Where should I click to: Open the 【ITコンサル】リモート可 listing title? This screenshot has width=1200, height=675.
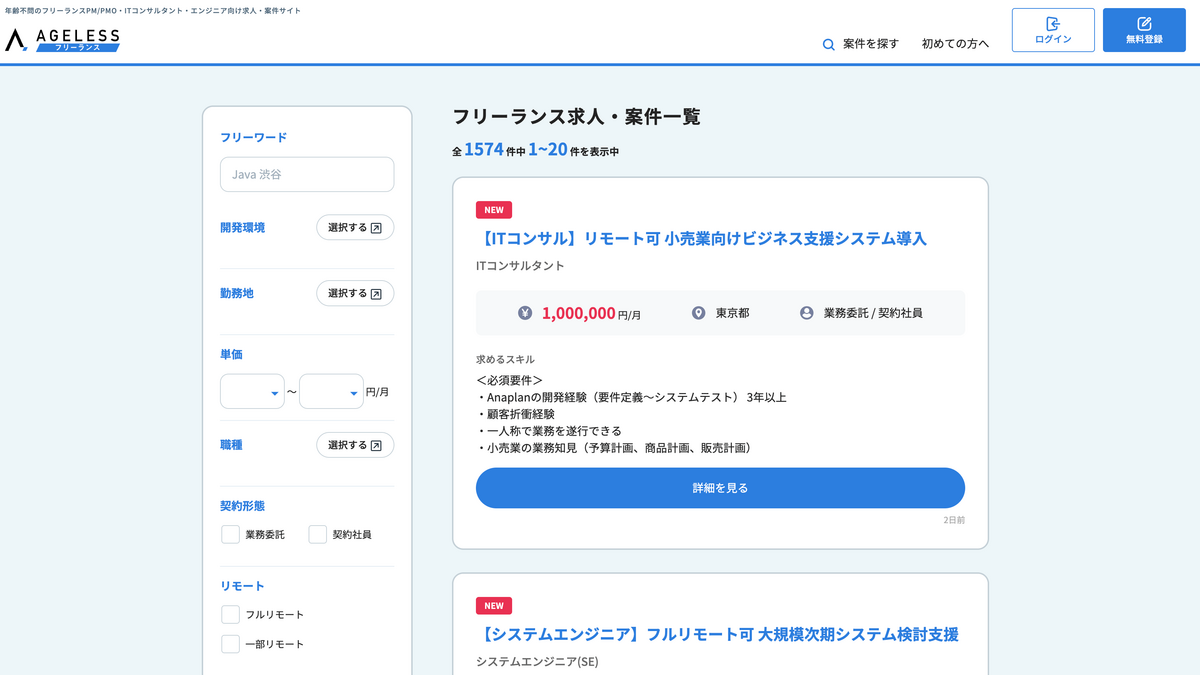click(x=701, y=238)
